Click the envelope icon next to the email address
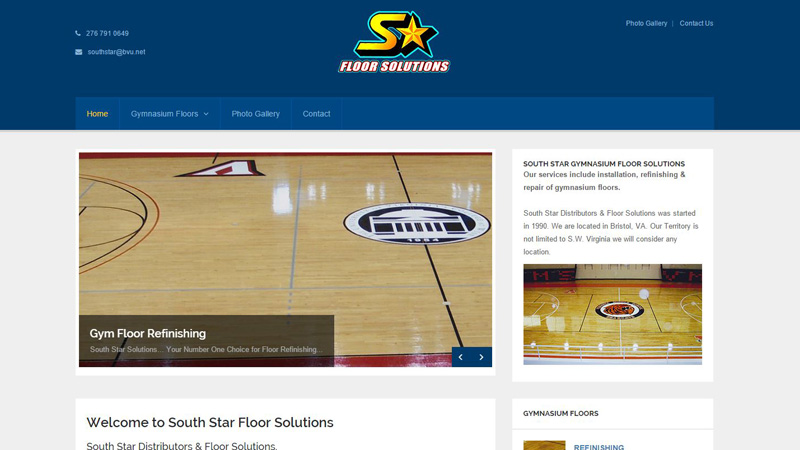 (x=79, y=52)
